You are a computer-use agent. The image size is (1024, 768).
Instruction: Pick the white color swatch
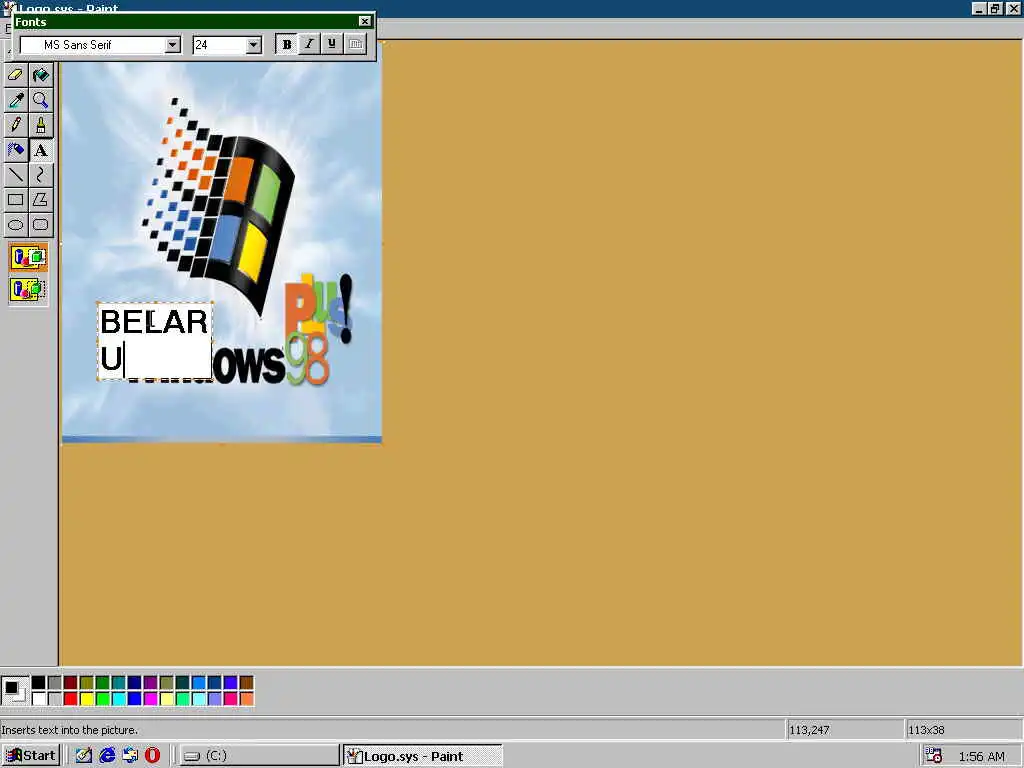pyautogui.click(x=39, y=699)
